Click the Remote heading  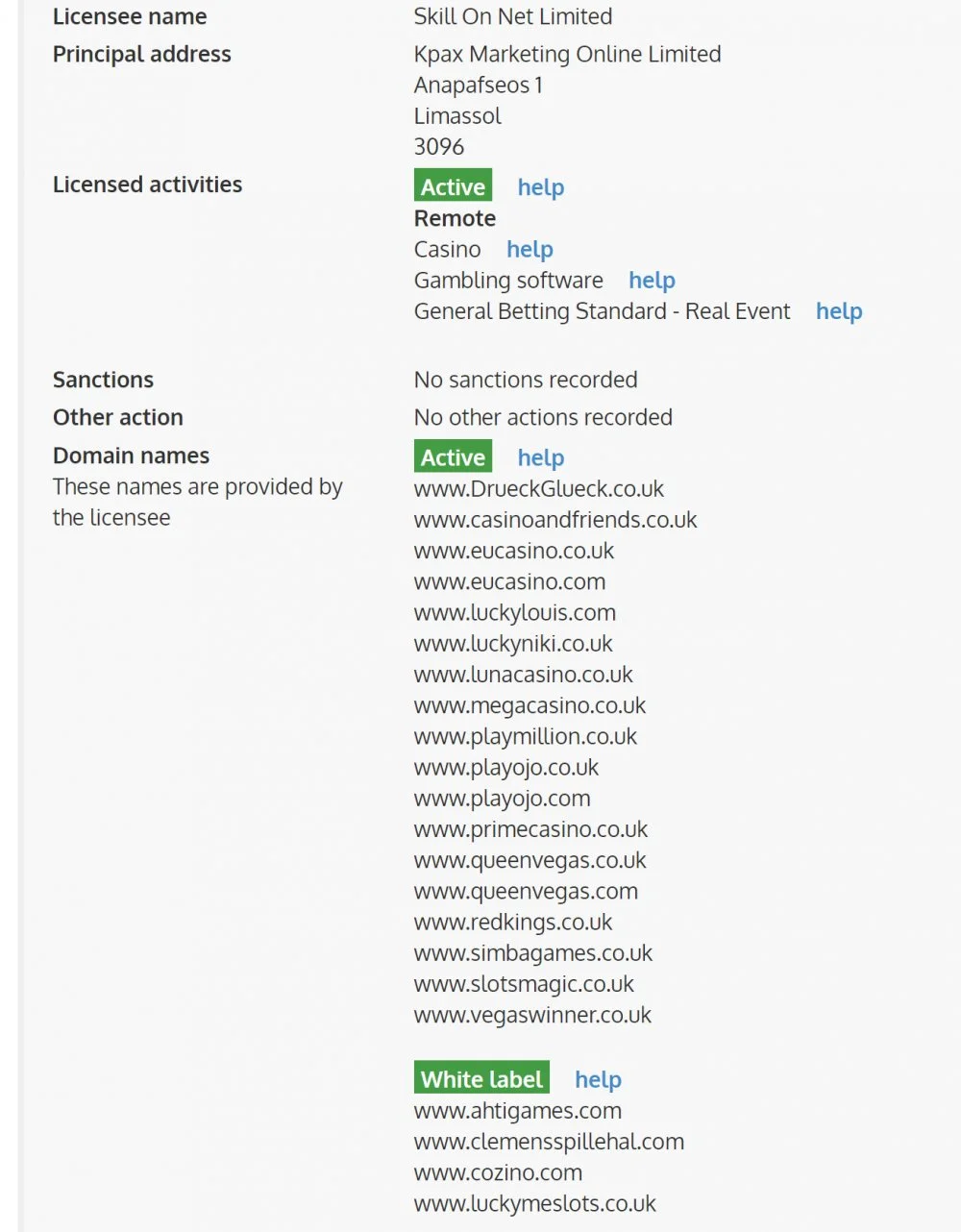pyautogui.click(x=455, y=218)
